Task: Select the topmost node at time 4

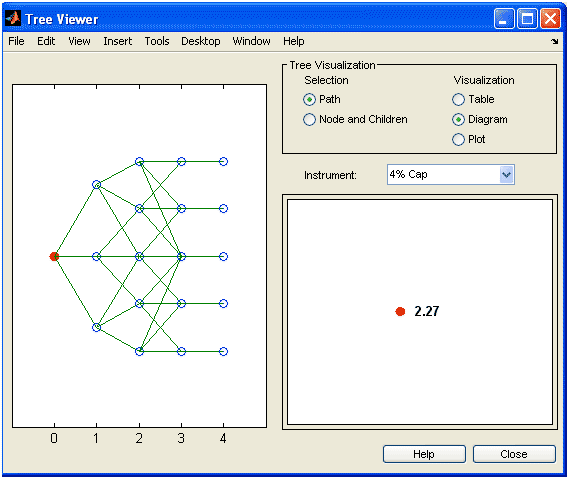Action: (x=224, y=161)
